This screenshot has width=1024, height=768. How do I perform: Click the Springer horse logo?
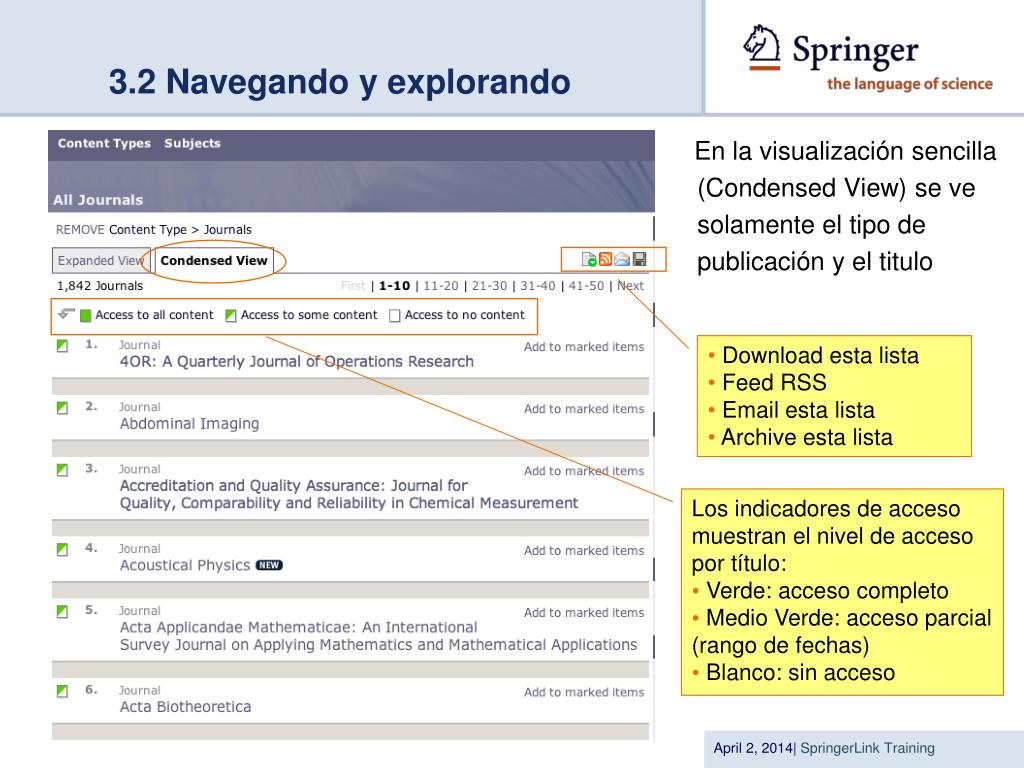761,47
